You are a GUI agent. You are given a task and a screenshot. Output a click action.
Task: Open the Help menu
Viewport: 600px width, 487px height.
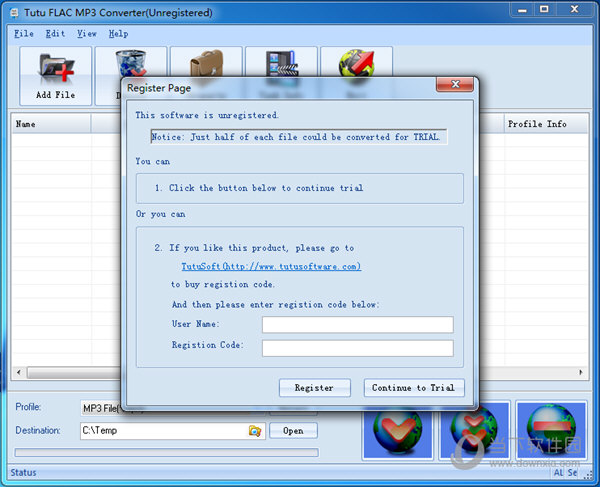(x=118, y=34)
